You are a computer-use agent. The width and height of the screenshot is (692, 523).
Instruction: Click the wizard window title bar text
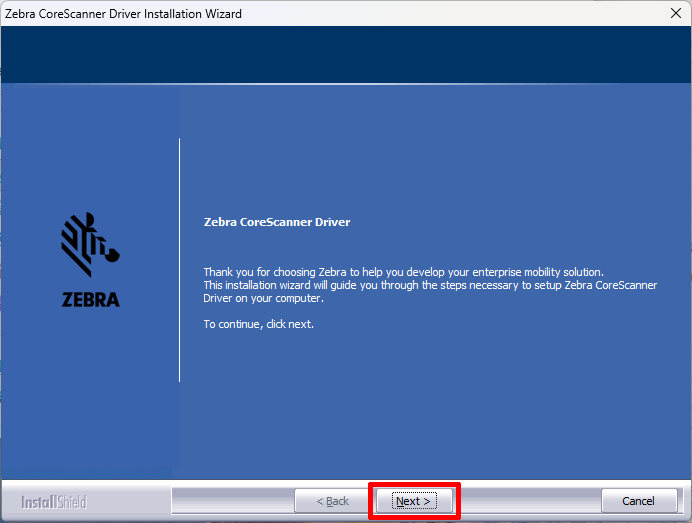[124, 14]
